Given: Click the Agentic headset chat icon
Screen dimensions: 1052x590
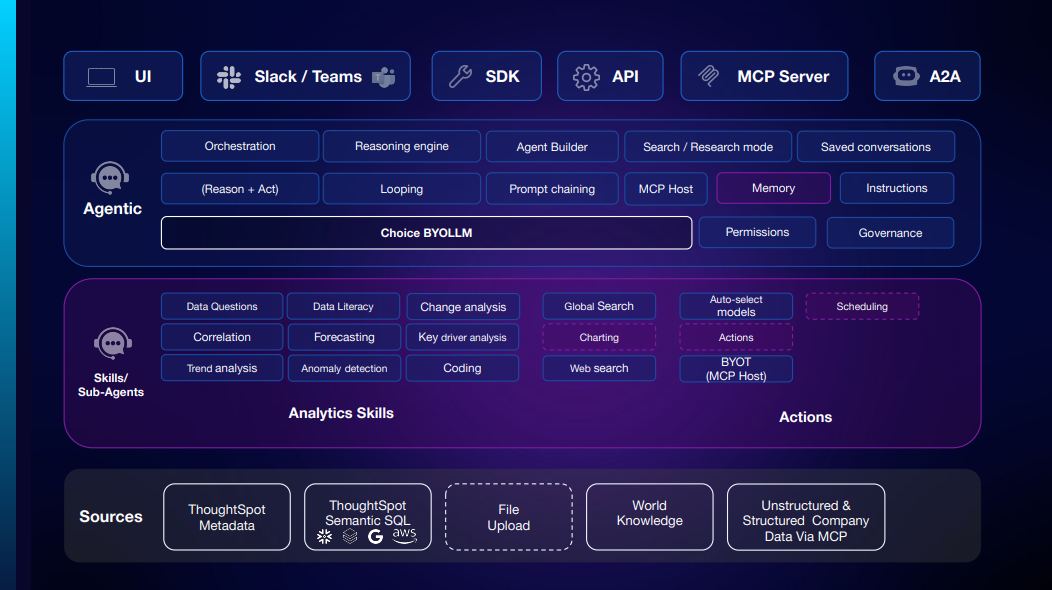Looking at the screenshot, I should pyautogui.click(x=110, y=179).
